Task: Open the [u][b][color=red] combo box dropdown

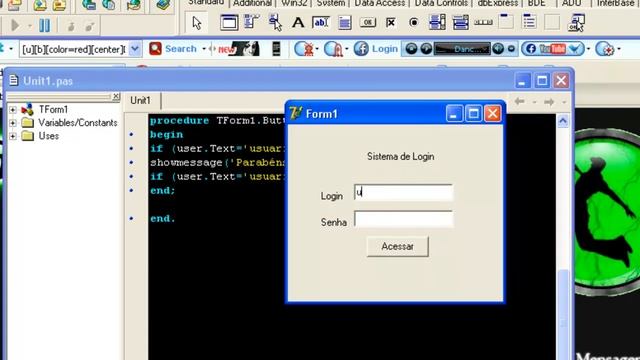Action: coord(135,49)
